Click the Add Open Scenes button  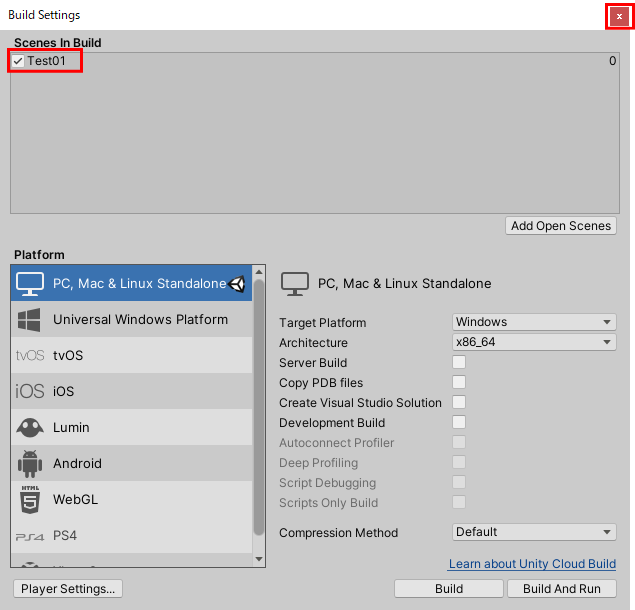[x=561, y=226]
